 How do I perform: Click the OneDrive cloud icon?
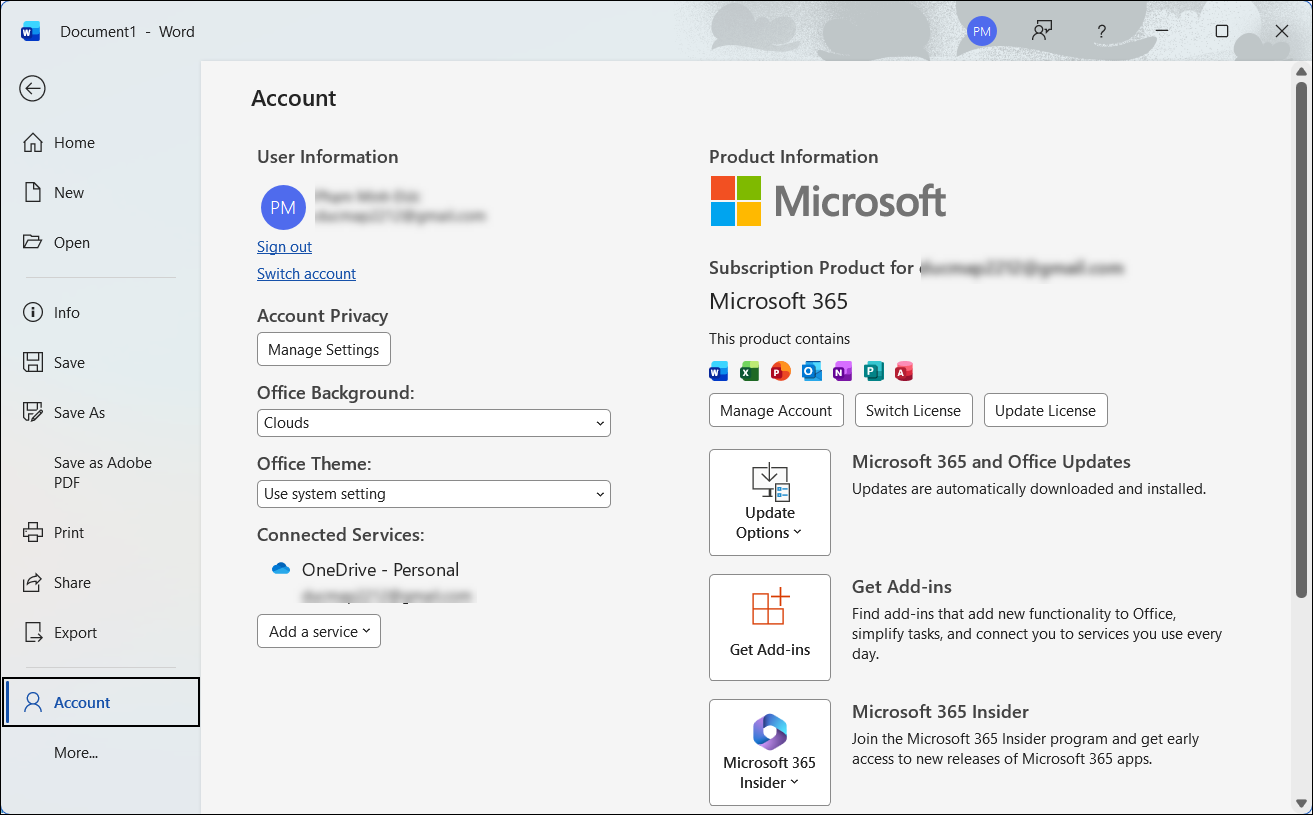tap(280, 569)
